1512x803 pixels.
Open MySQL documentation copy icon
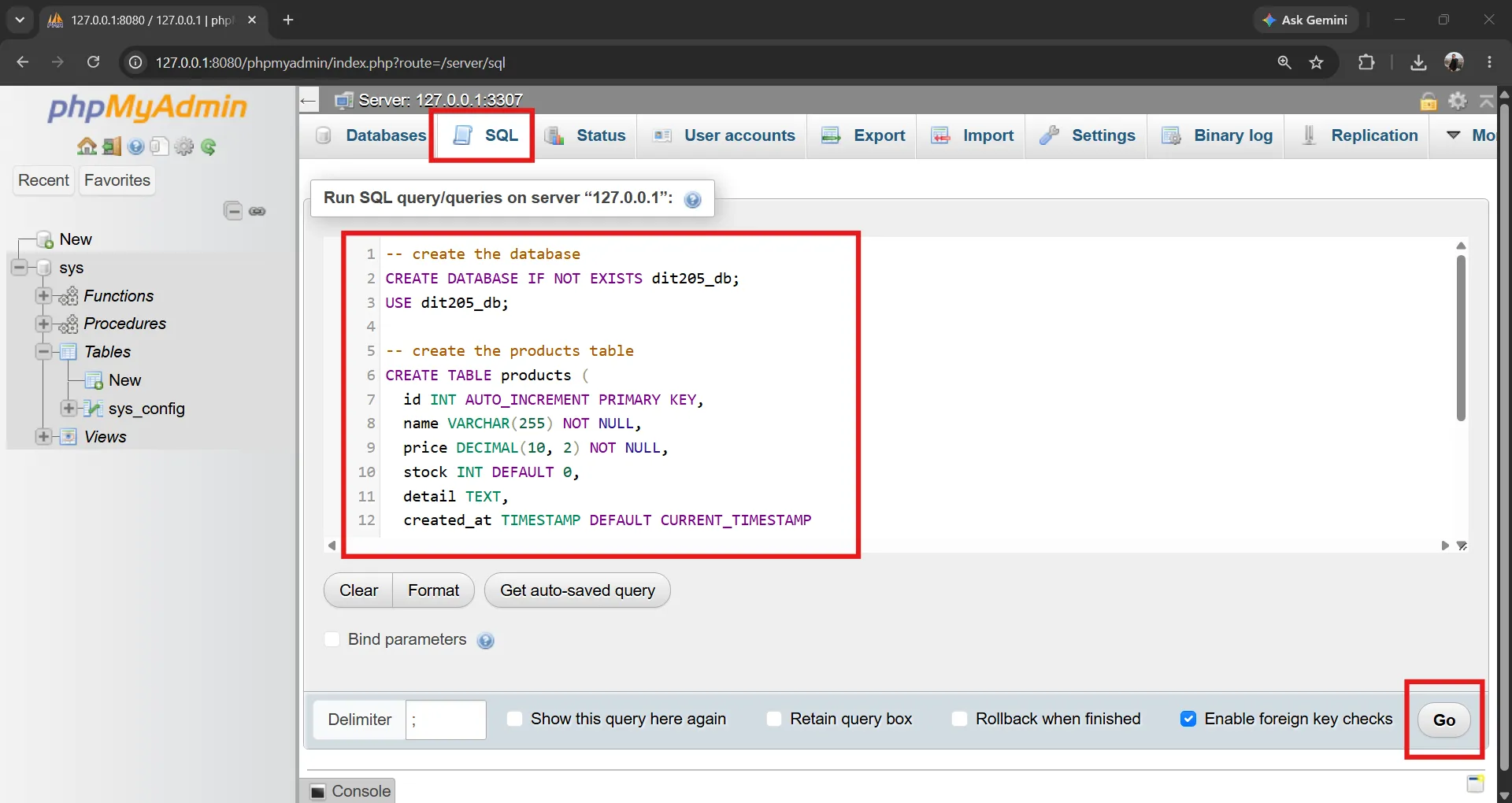click(x=160, y=146)
